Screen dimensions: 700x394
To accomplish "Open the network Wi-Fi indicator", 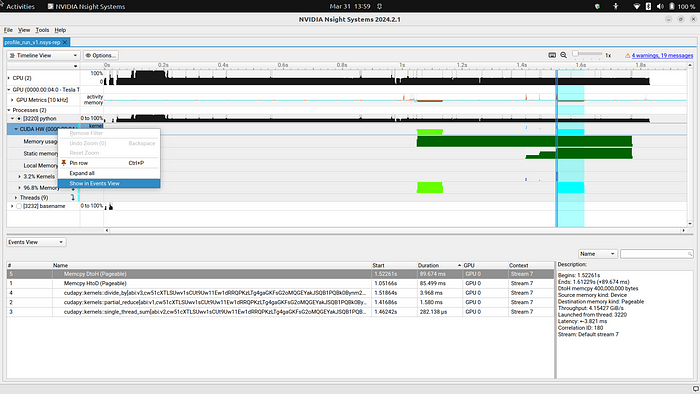I will [x=637, y=6].
